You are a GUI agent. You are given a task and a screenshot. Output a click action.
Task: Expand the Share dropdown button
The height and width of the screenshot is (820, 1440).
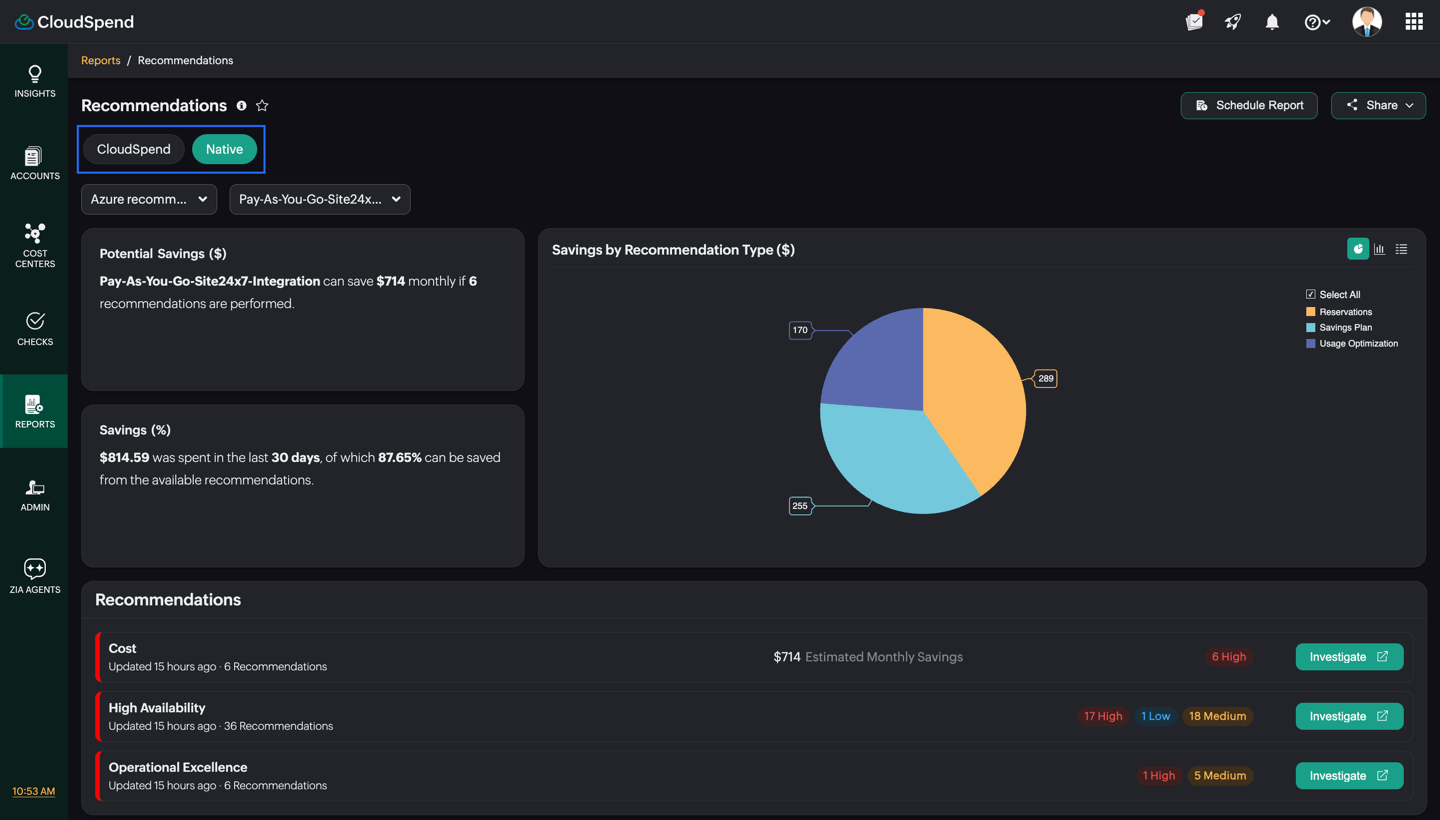click(x=1378, y=105)
